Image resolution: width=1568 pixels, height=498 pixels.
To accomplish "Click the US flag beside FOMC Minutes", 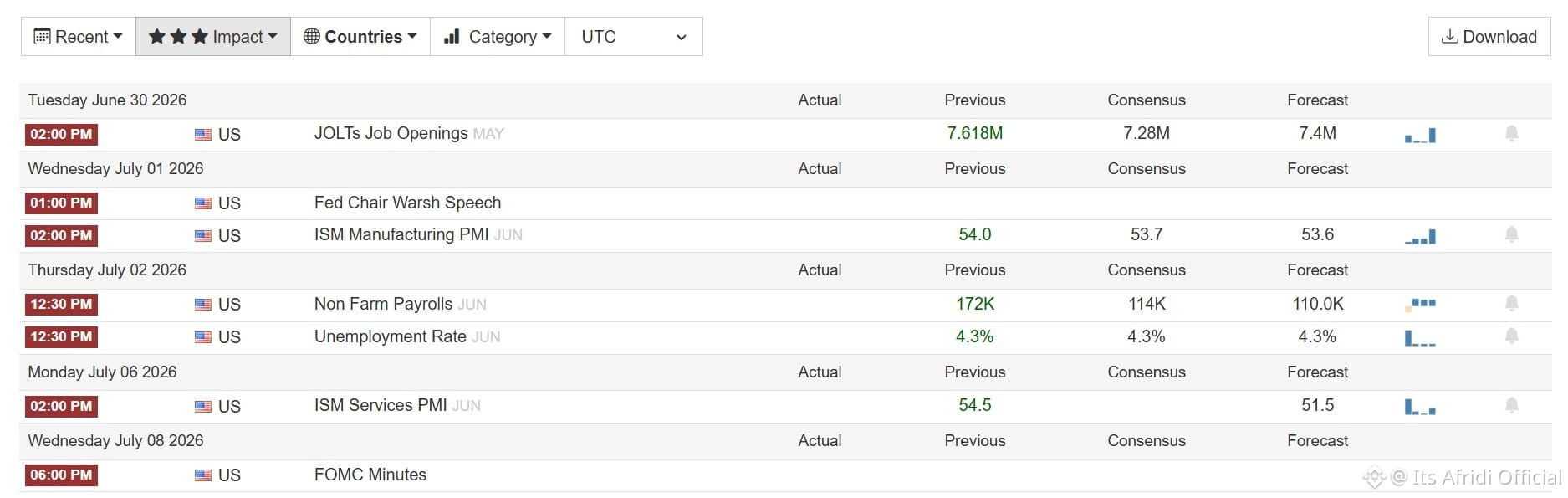I will [x=203, y=475].
